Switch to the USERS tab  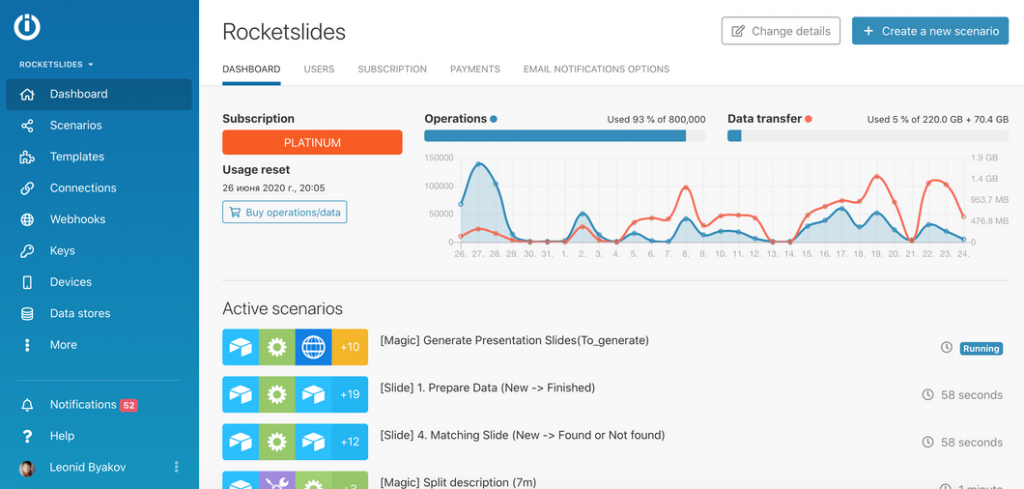(x=319, y=69)
